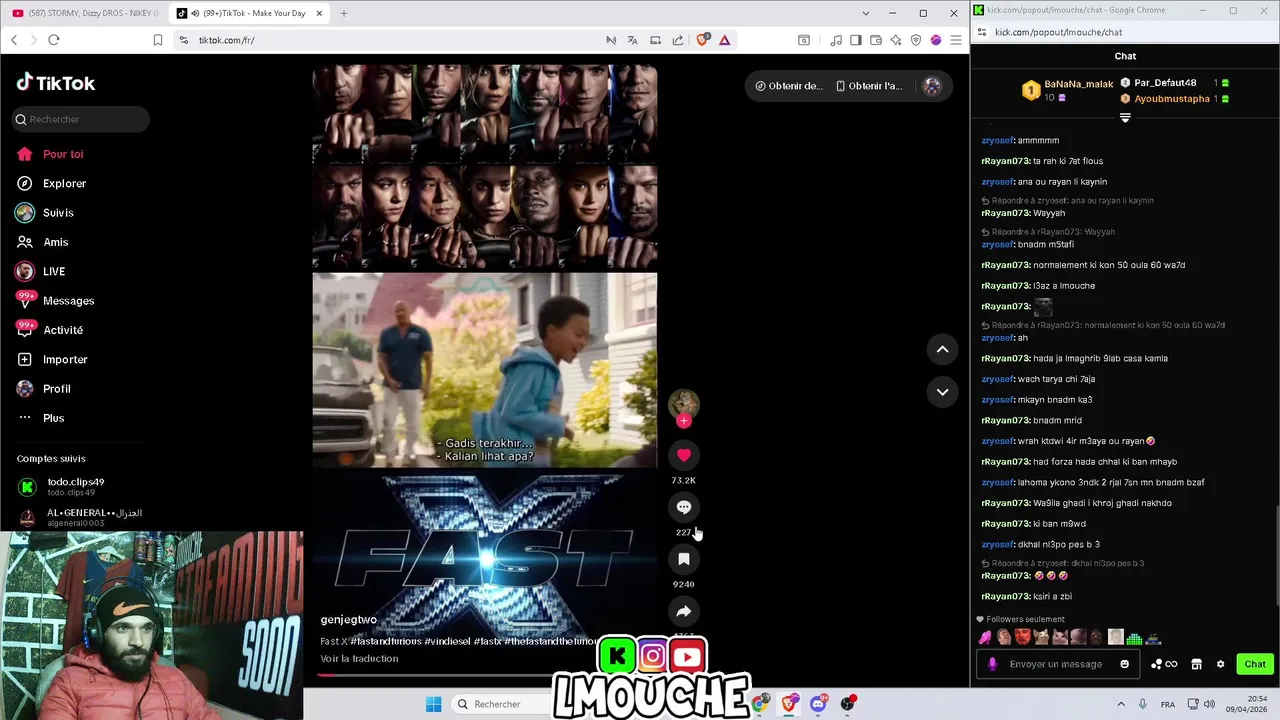Open the translate page icon in address bar
1280x720 pixels.
coord(632,40)
